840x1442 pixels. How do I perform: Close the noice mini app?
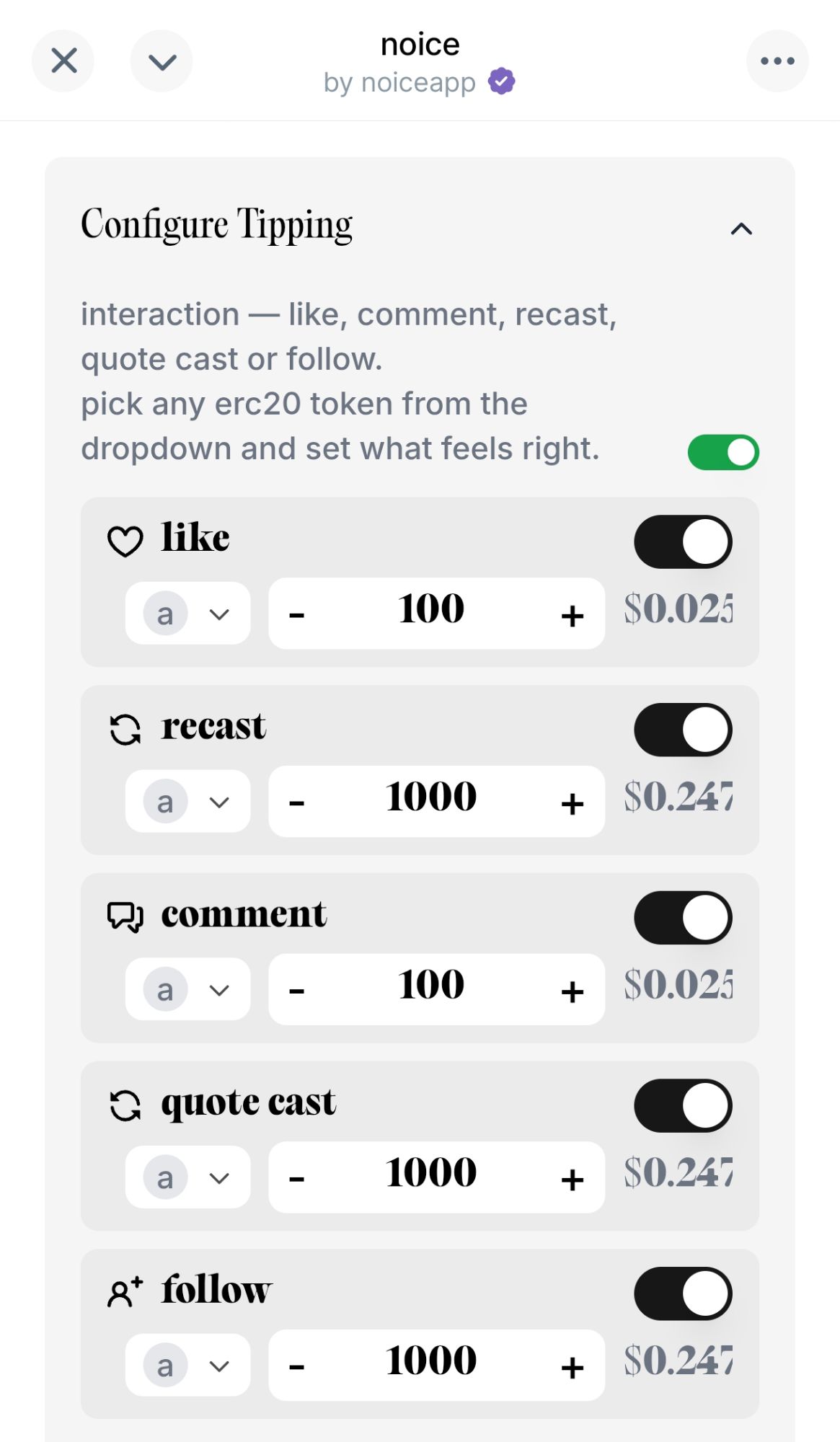[63, 61]
